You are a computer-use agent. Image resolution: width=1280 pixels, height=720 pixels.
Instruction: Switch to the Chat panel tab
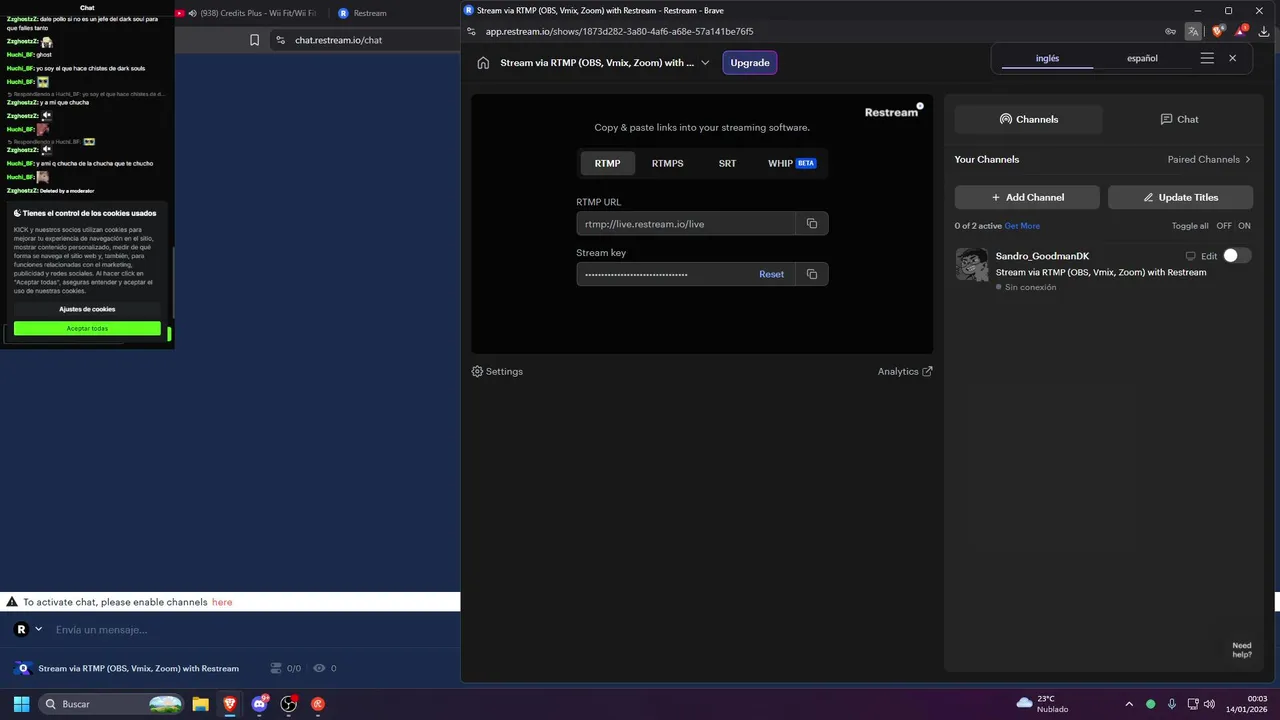pyautogui.click(x=1179, y=119)
